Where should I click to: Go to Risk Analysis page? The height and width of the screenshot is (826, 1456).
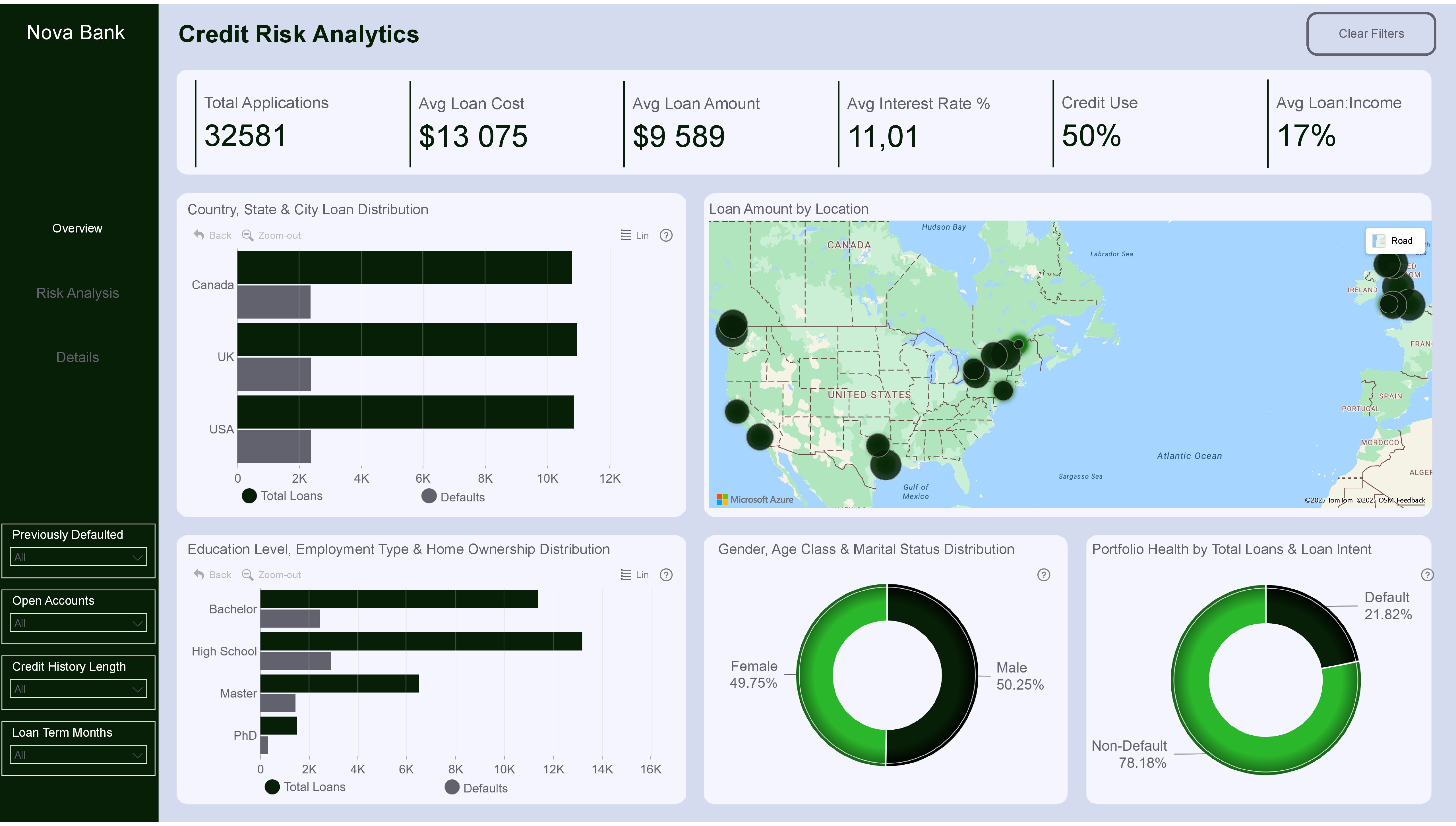coord(78,293)
